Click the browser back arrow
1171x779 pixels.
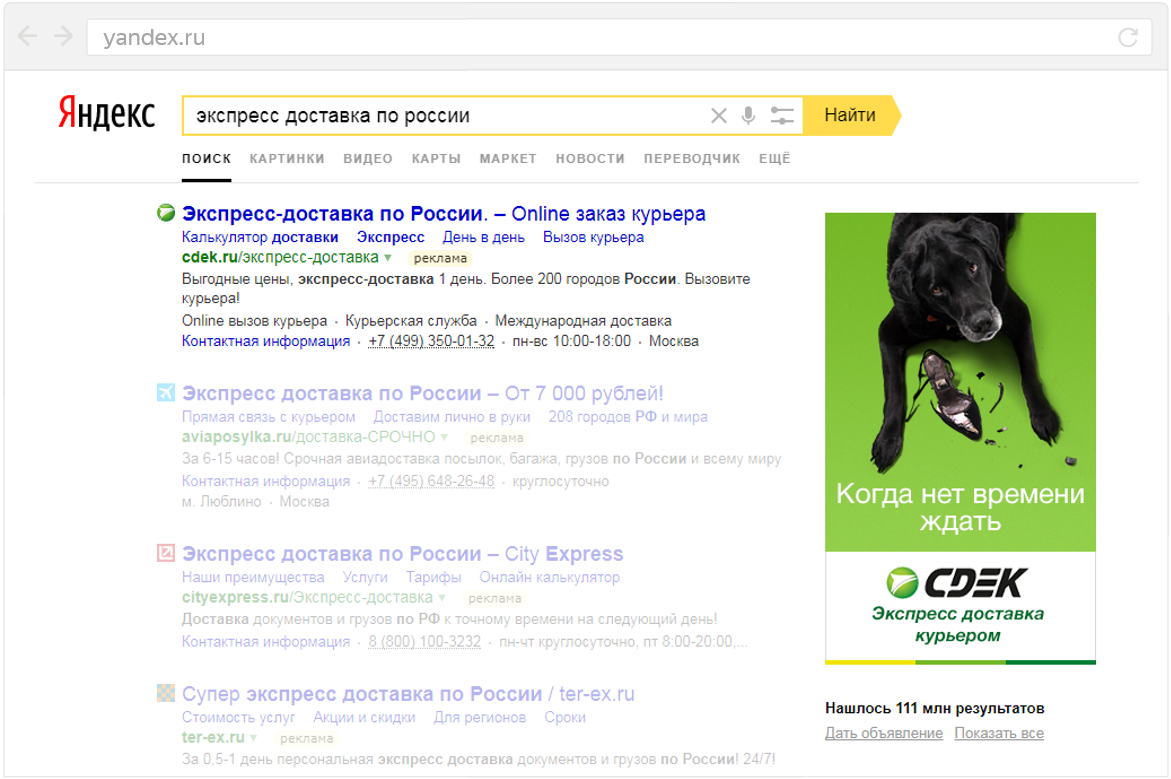click(x=28, y=36)
